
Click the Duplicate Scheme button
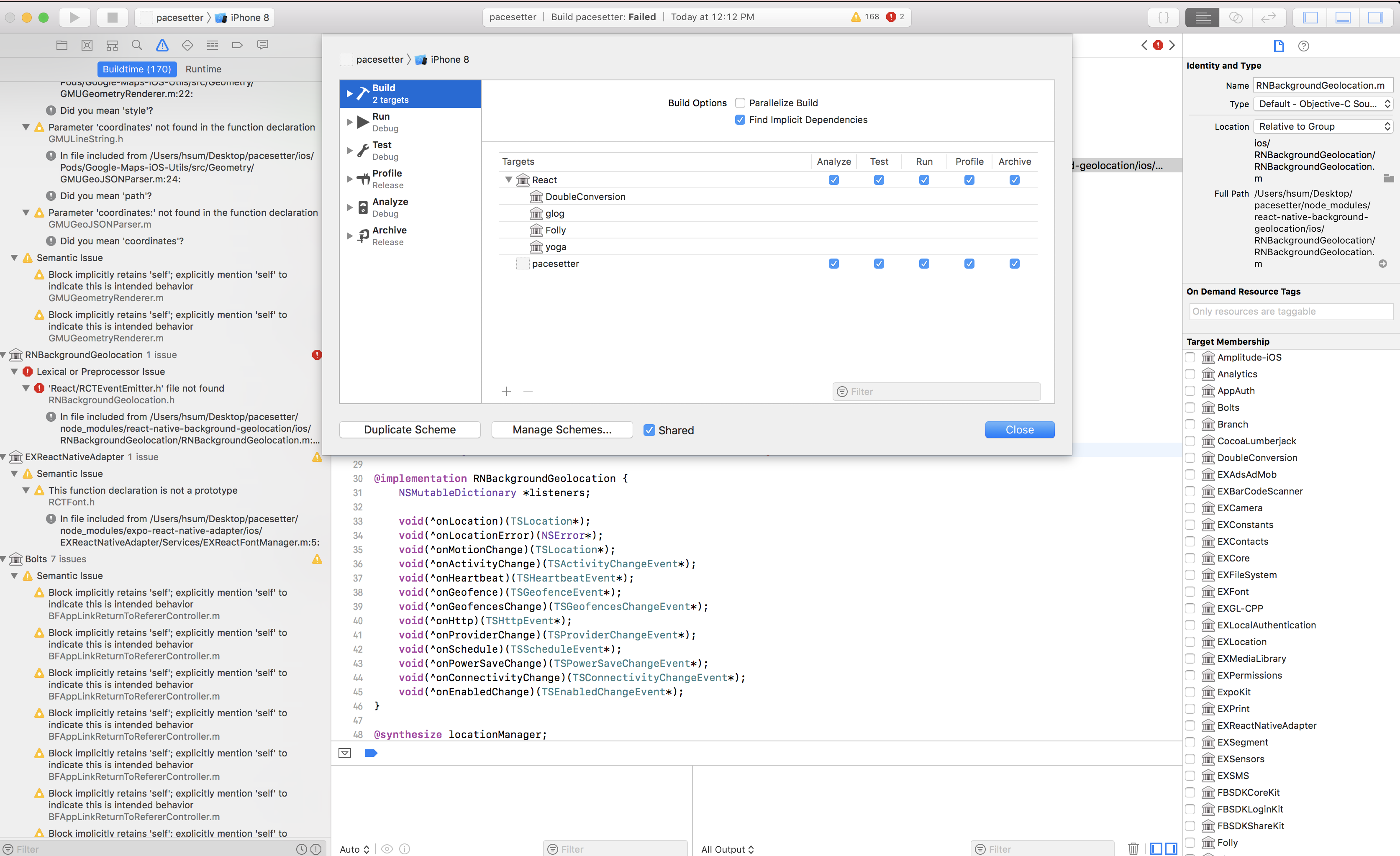click(x=410, y=429)
